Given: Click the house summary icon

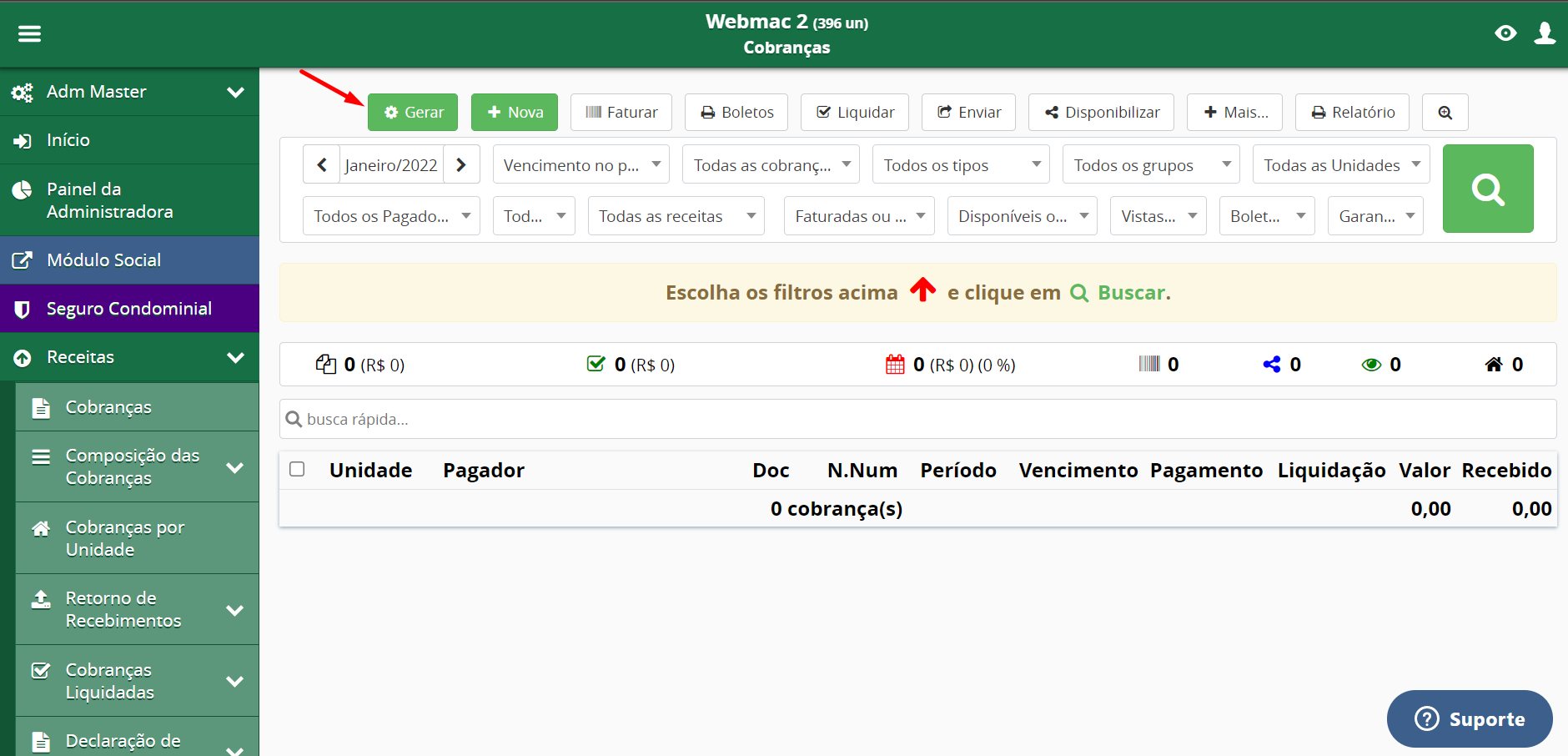Looking at the screenshot, I should pyautogui.click(x=1494, y=364).
